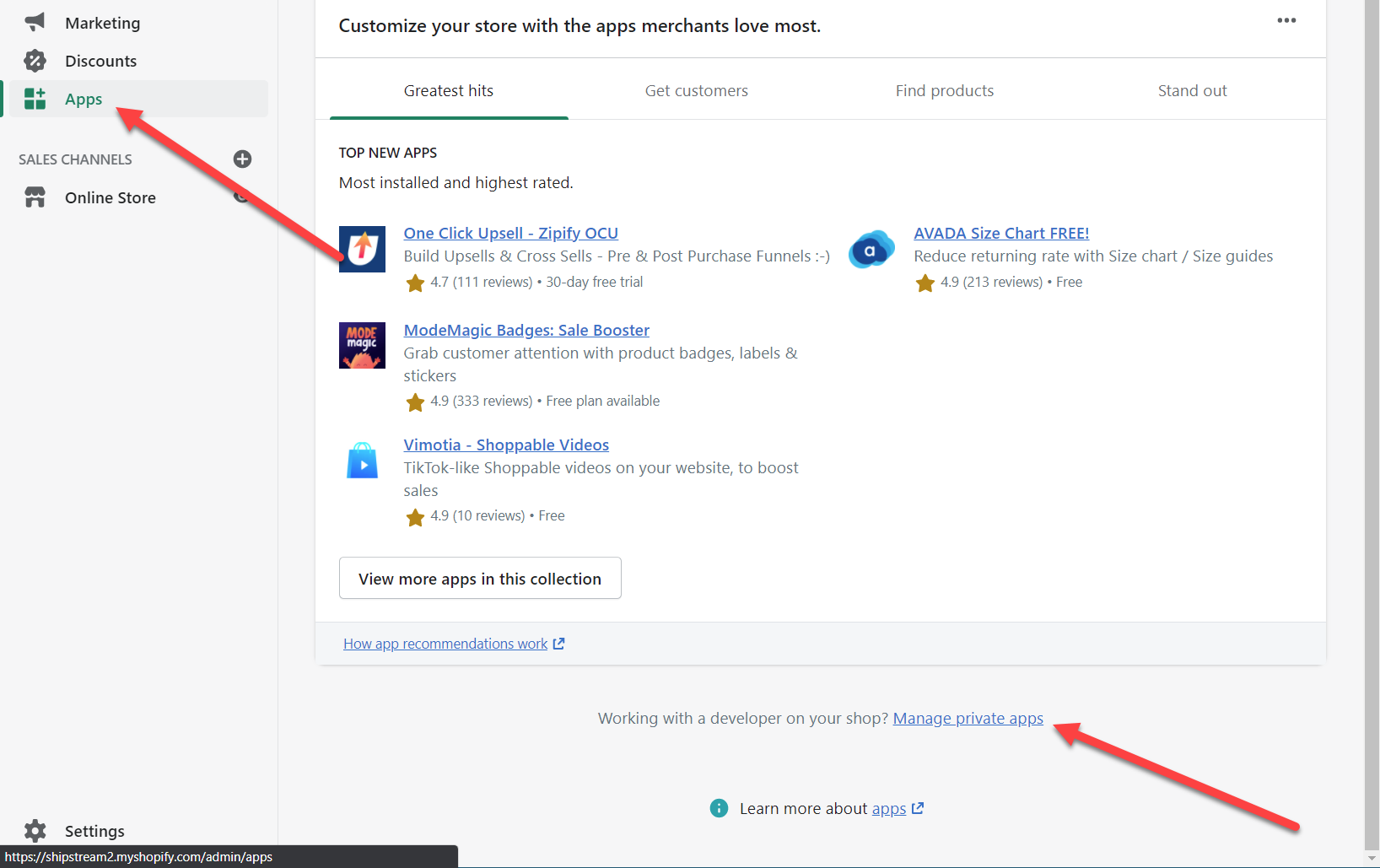Click the star icon for AVADA Size Chart
Image resolution: width=1380 pixels, height=868 pixels.
pyautogui.click(x=925, y=283)
